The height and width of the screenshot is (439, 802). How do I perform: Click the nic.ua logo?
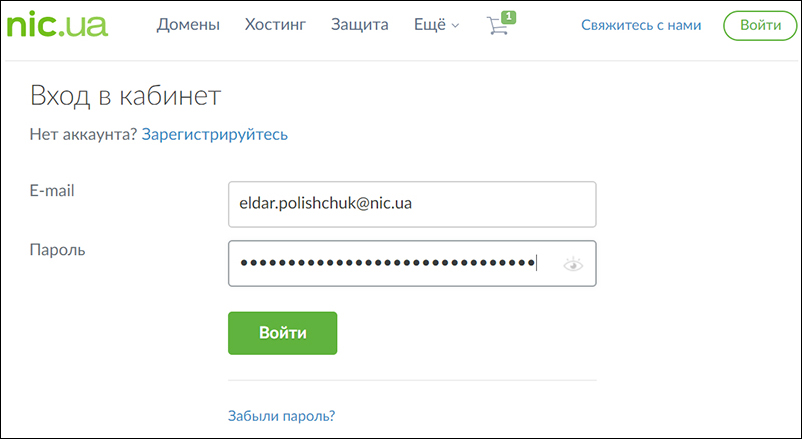(56, 24)
